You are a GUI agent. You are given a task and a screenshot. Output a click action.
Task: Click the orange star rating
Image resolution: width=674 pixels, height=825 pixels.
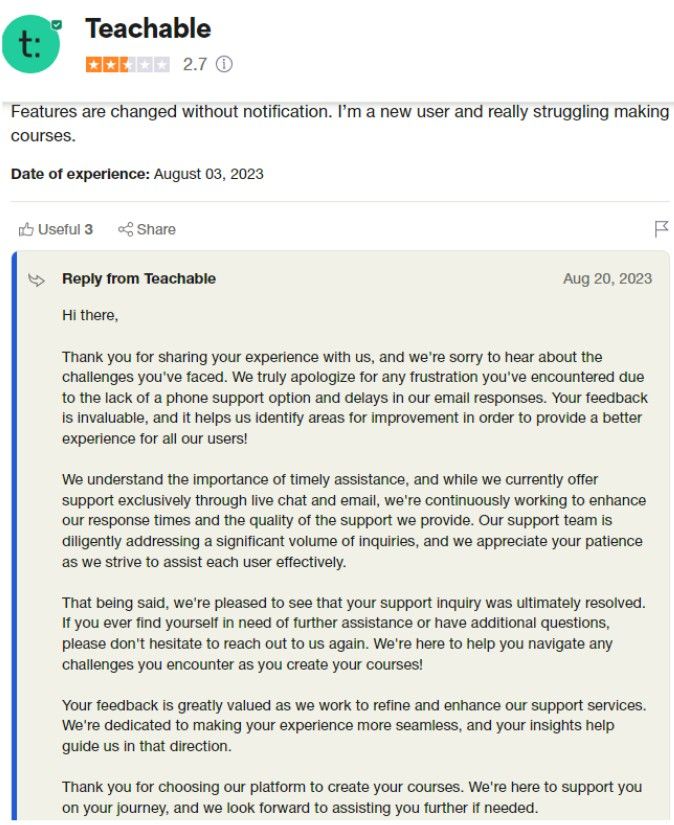[x=127, y=65]
